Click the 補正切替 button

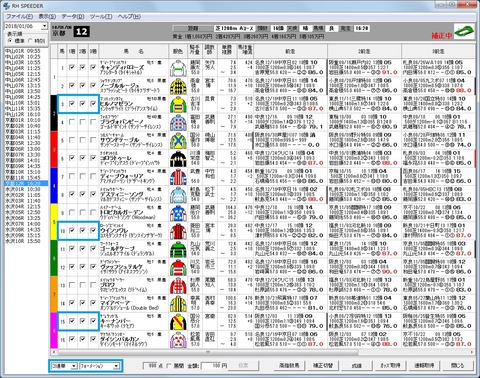(x=323, y=365)
